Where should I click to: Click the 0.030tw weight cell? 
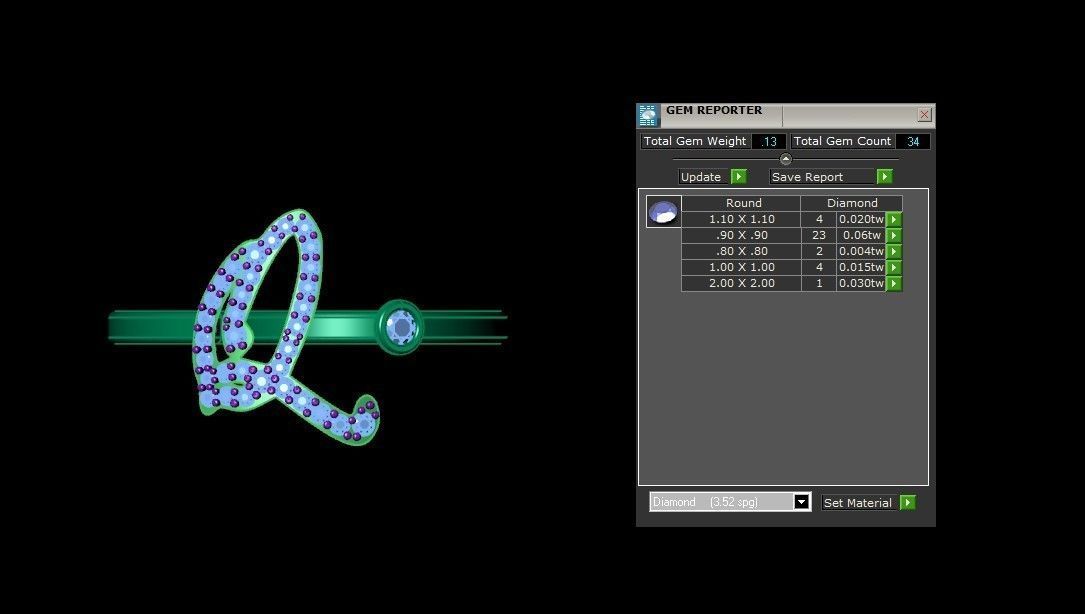pyautogui.click(x=861, y=283)
